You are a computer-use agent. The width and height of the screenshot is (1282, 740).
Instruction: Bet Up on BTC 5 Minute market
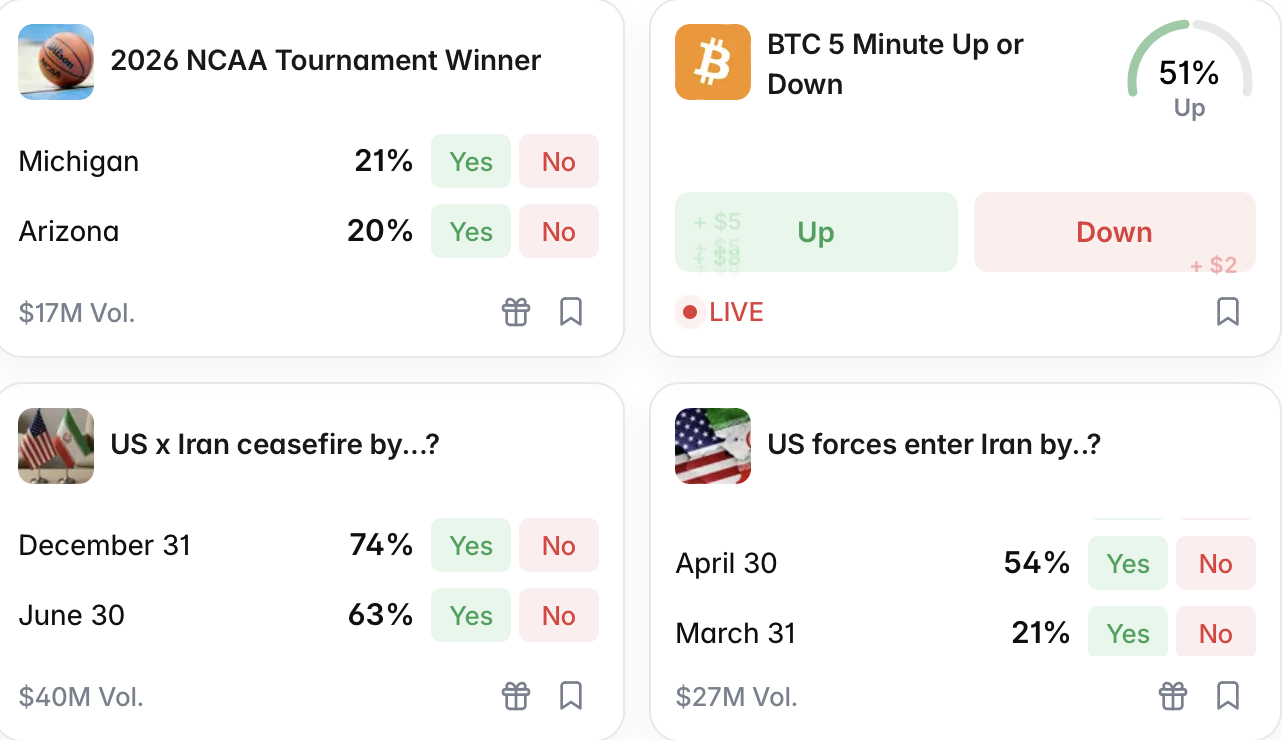[x=816, y=231]
